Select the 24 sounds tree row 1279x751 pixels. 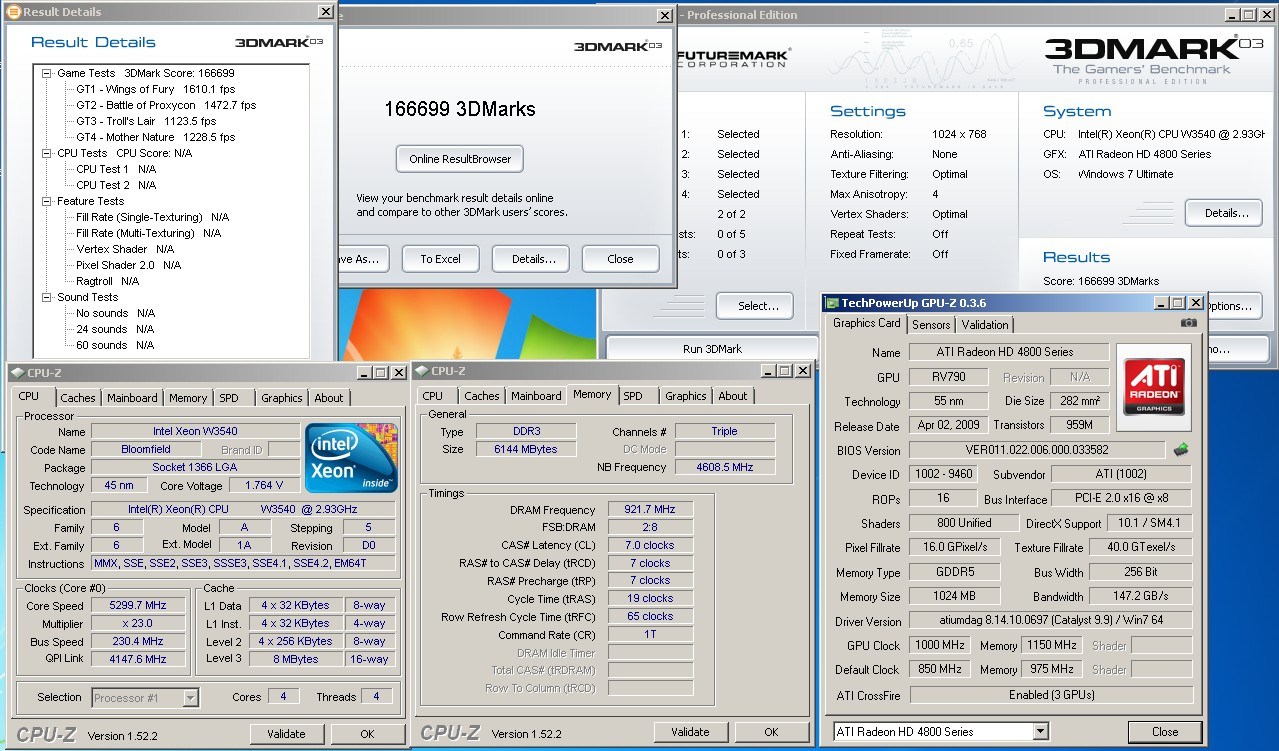pyautogui.click(x=115, y=329)
